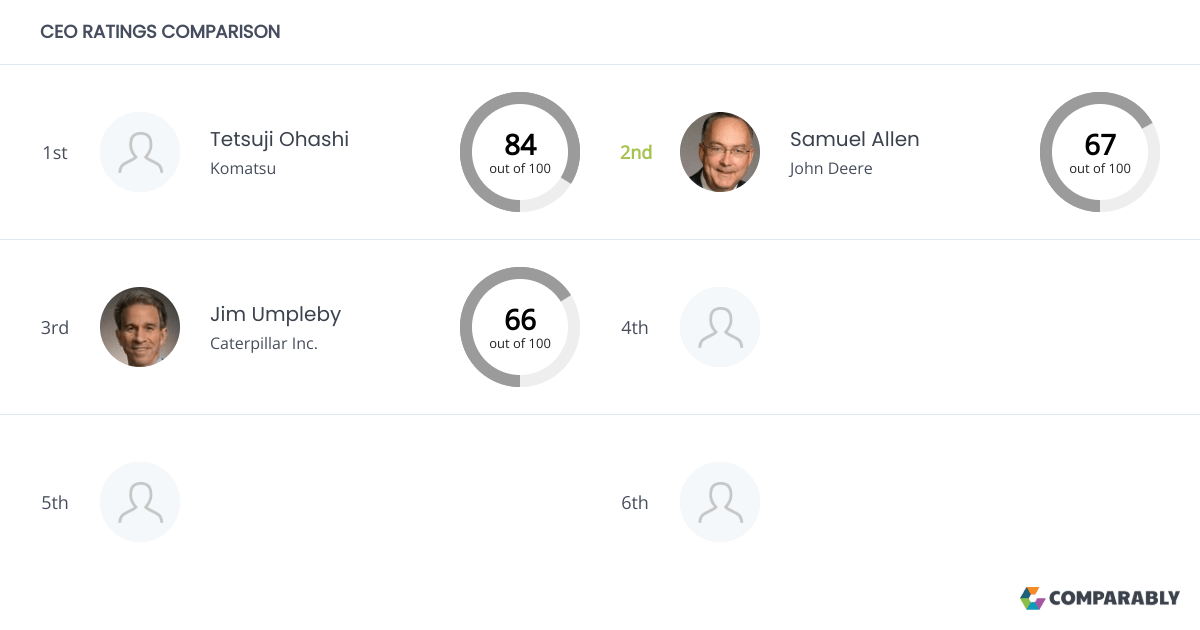Click Samuel Allen's profile photo
The image size is (1200, 630).
coord(720,152)
